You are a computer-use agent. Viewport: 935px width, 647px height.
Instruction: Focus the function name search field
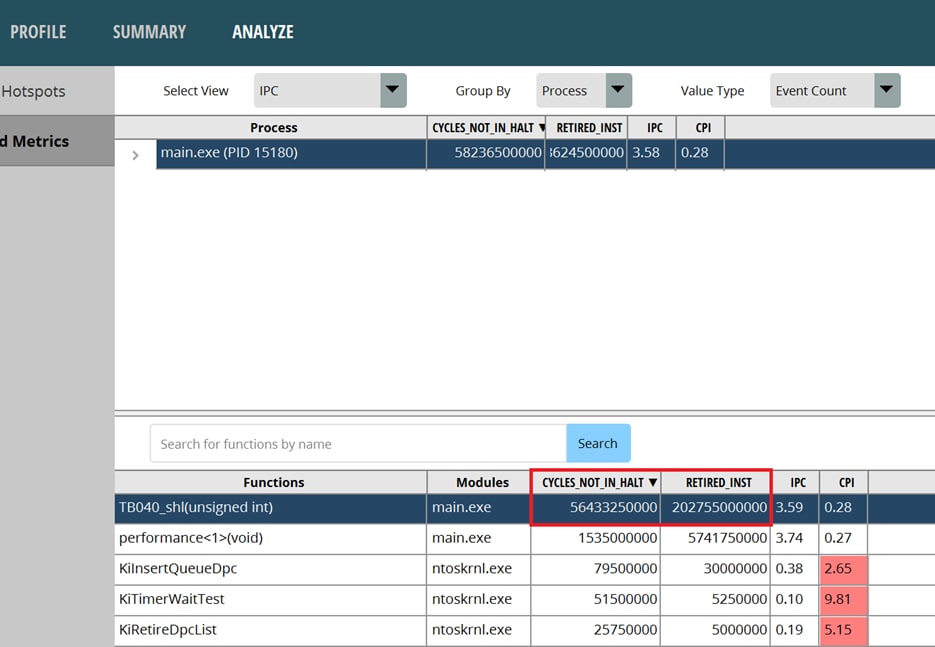pos(358,444)
